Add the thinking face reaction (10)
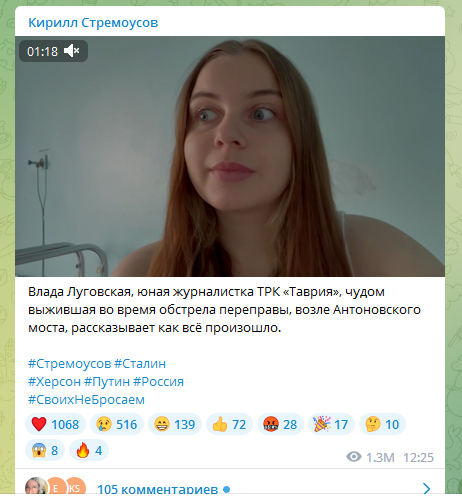This screenshot has width=462, height=500. pyautogui.click(x=382, y=424)
